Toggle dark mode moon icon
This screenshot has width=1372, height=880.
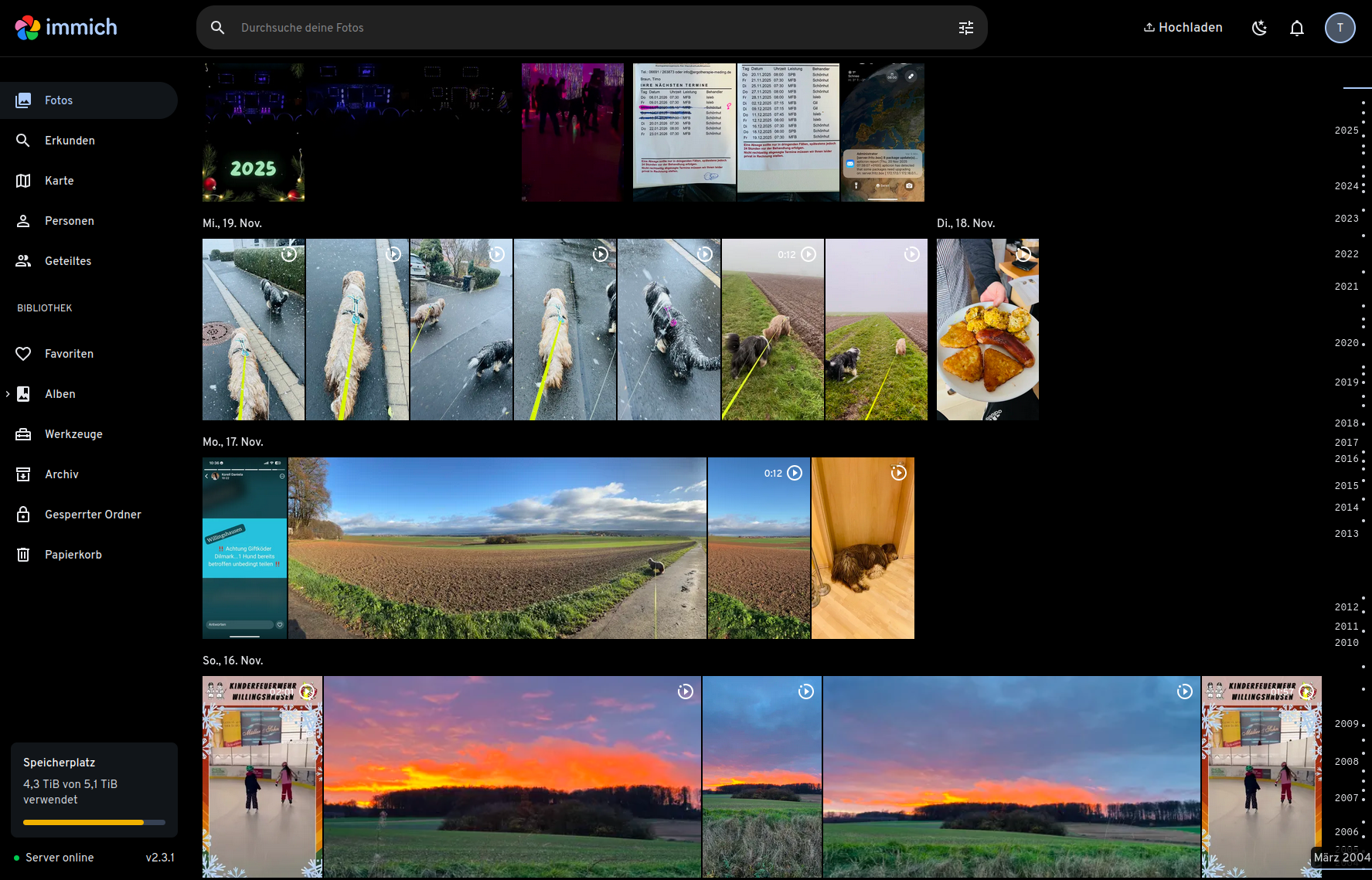pyautogui.click(x=1259, y=28)
